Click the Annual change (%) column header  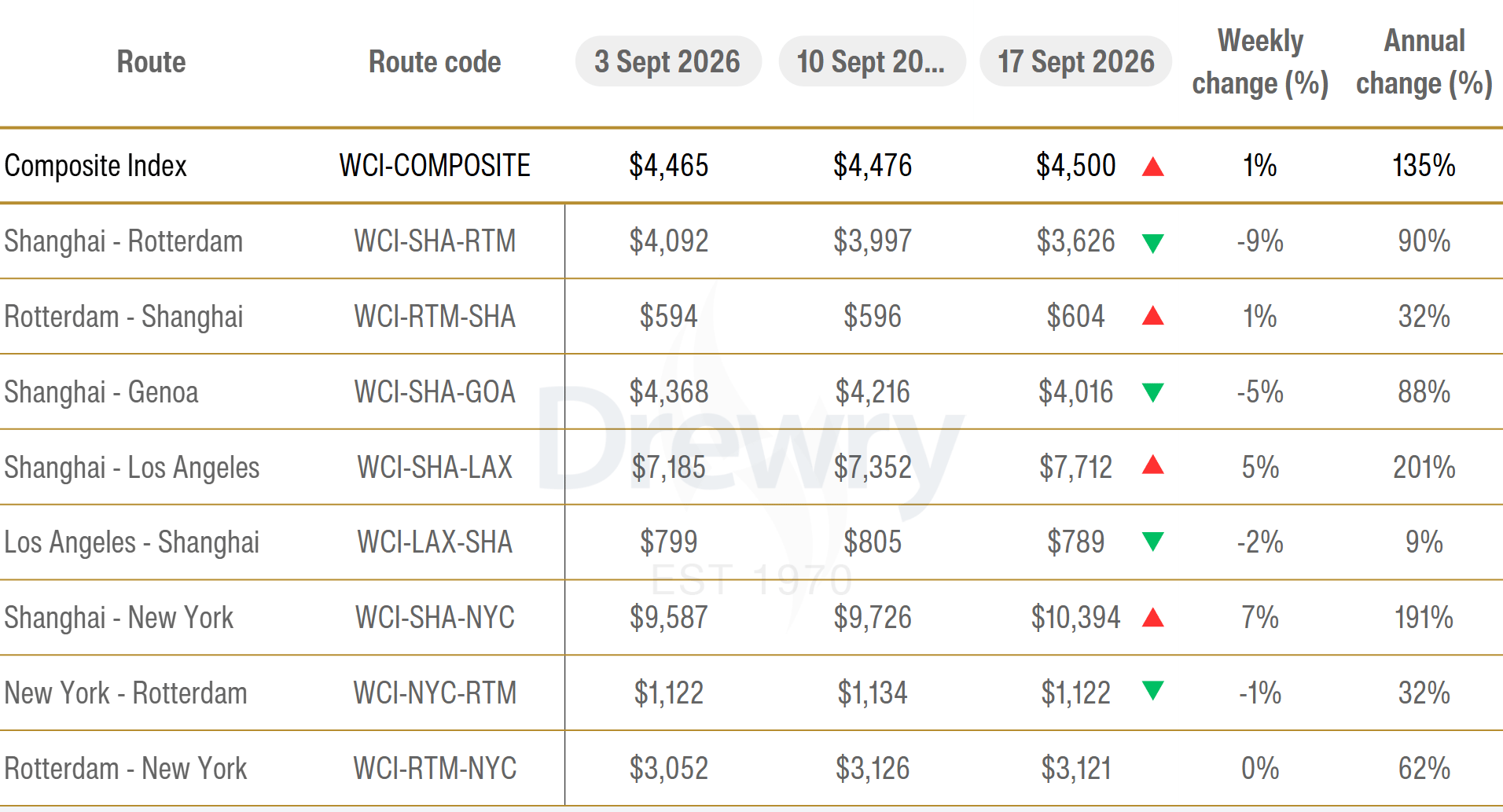[1424, 62]
